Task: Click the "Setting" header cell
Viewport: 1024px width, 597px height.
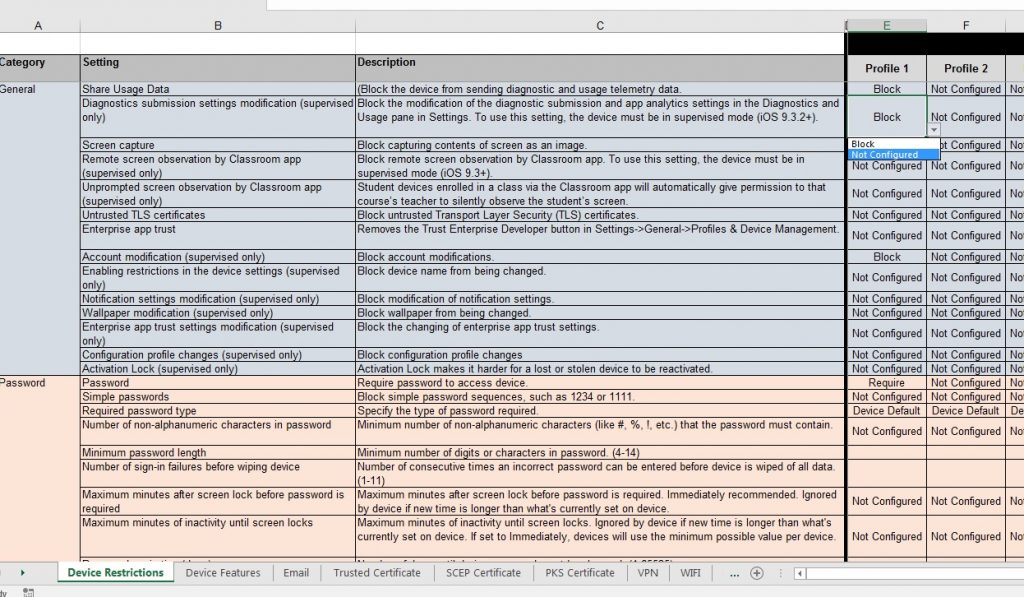Action: (x=217, y=68)
